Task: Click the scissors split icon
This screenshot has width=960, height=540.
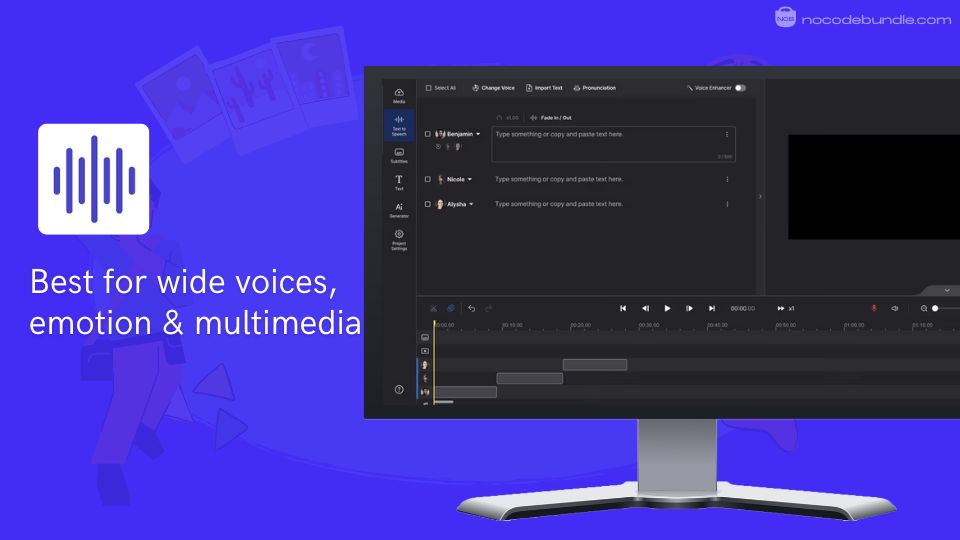Action: pos(433,309)
